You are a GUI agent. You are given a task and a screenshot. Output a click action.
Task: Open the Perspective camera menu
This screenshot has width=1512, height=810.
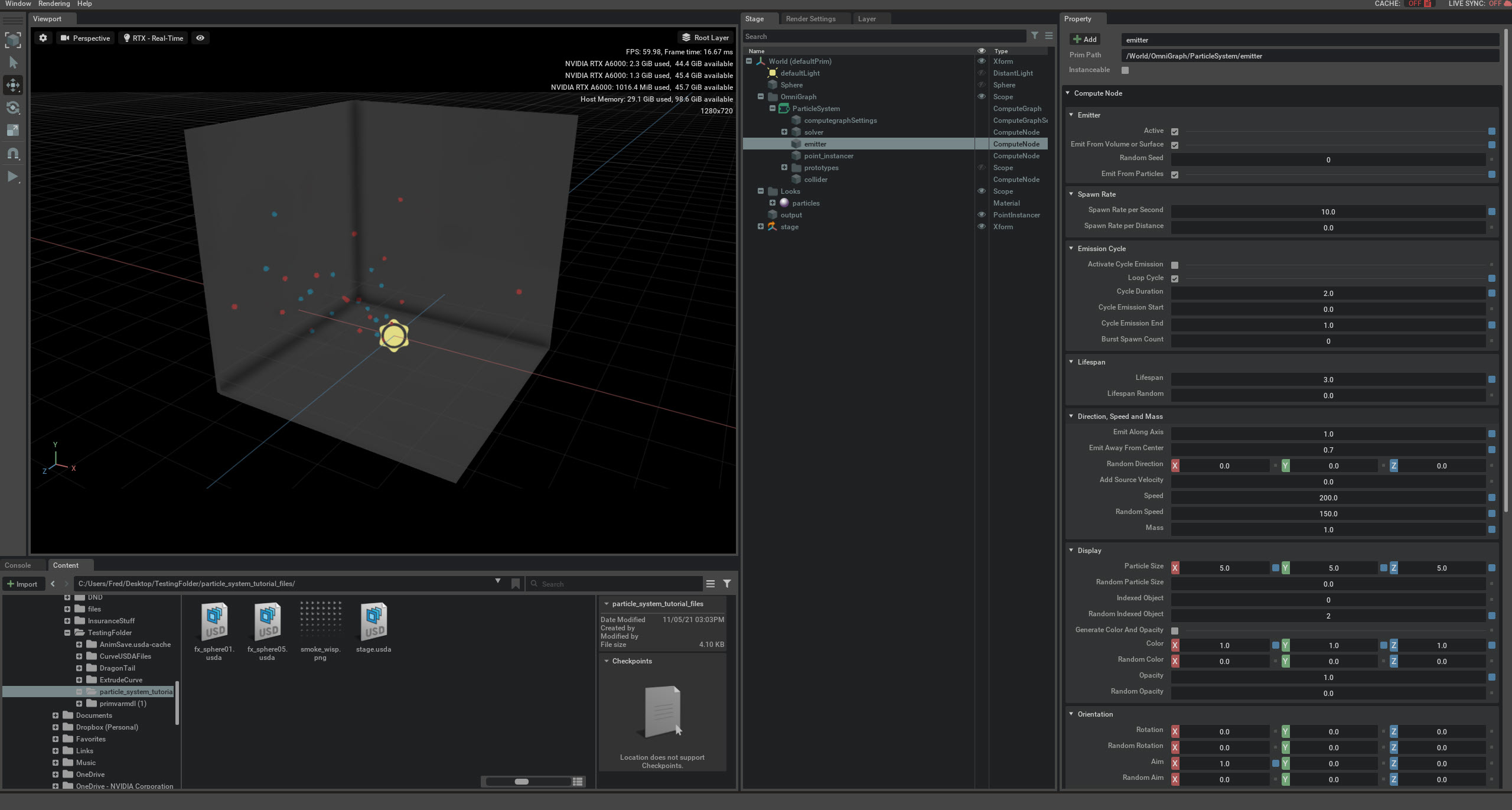pos(86,38)
